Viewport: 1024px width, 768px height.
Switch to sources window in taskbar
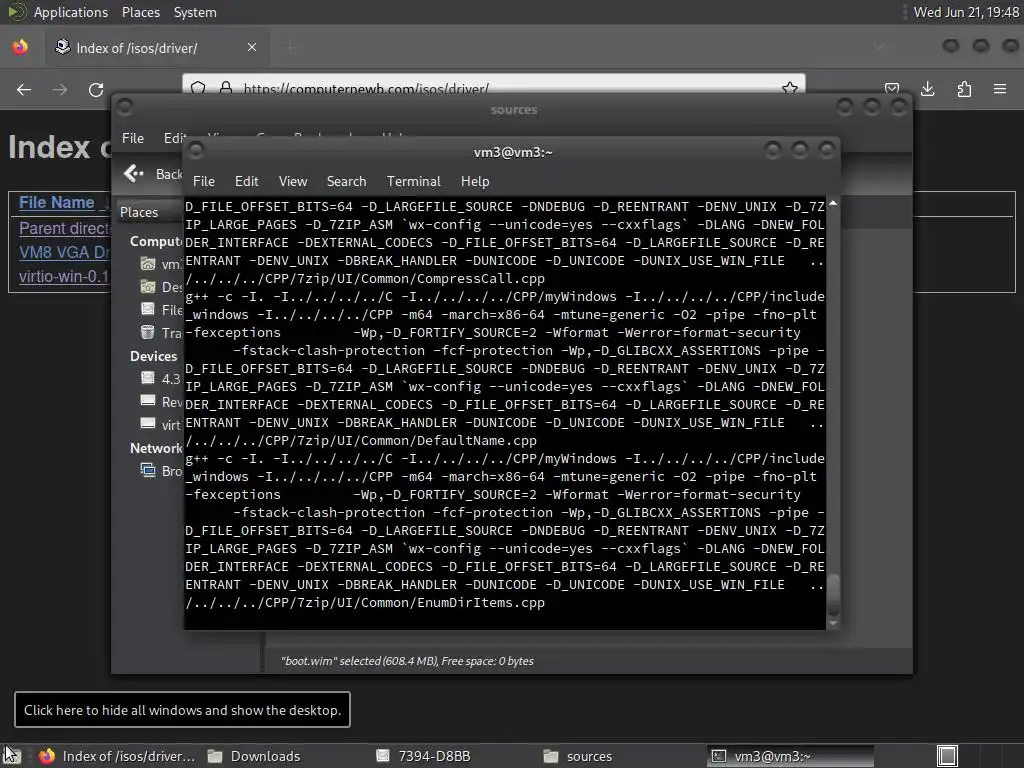[579, 756]
